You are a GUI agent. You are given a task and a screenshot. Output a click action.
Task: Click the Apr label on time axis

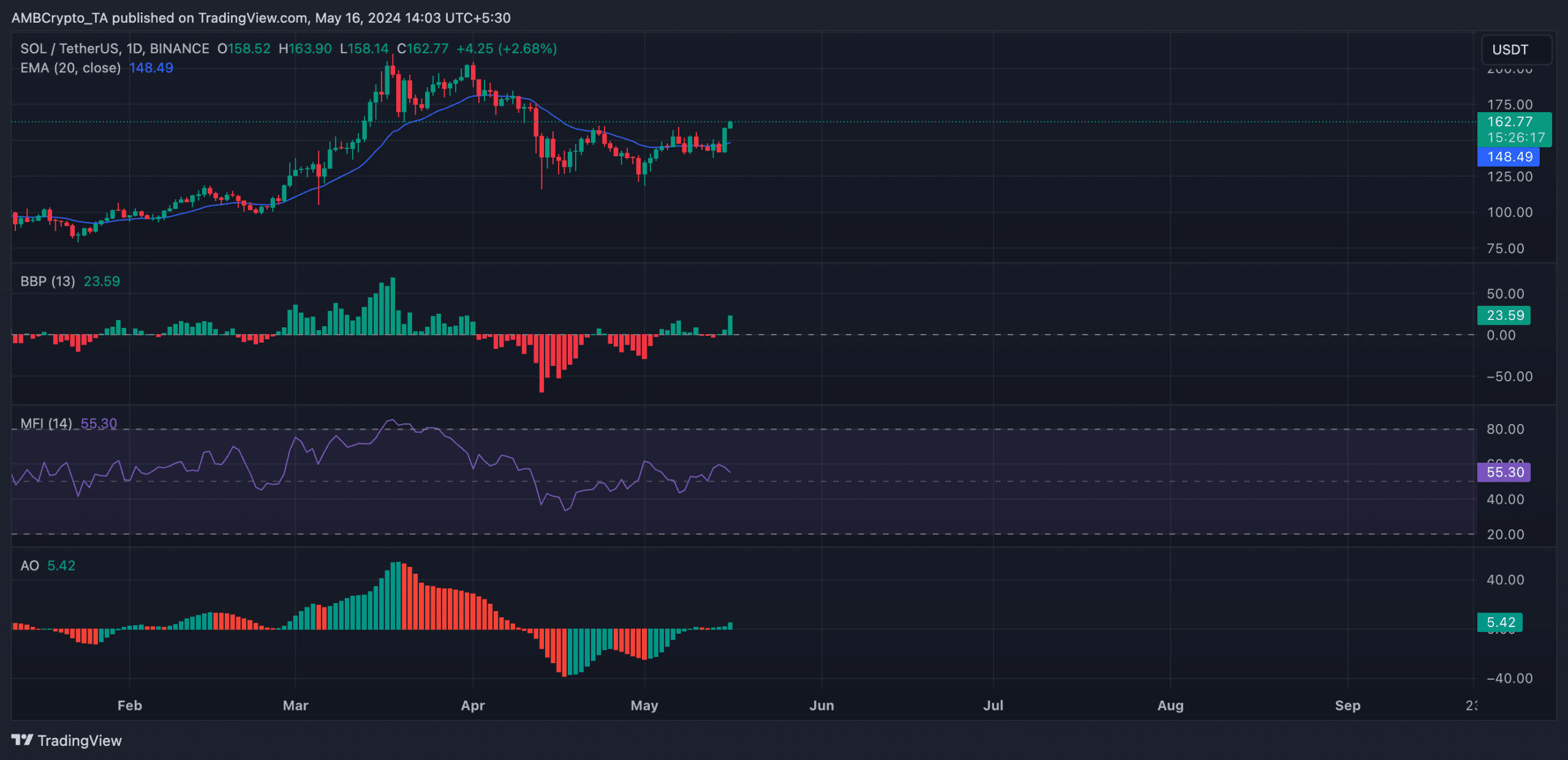[x=473, y=705]
